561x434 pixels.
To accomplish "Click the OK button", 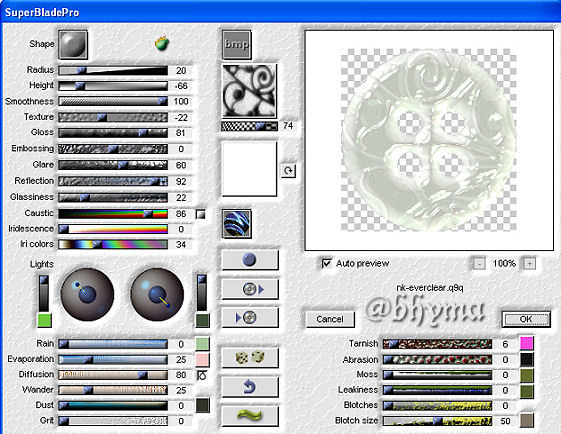I will [526, 319].
